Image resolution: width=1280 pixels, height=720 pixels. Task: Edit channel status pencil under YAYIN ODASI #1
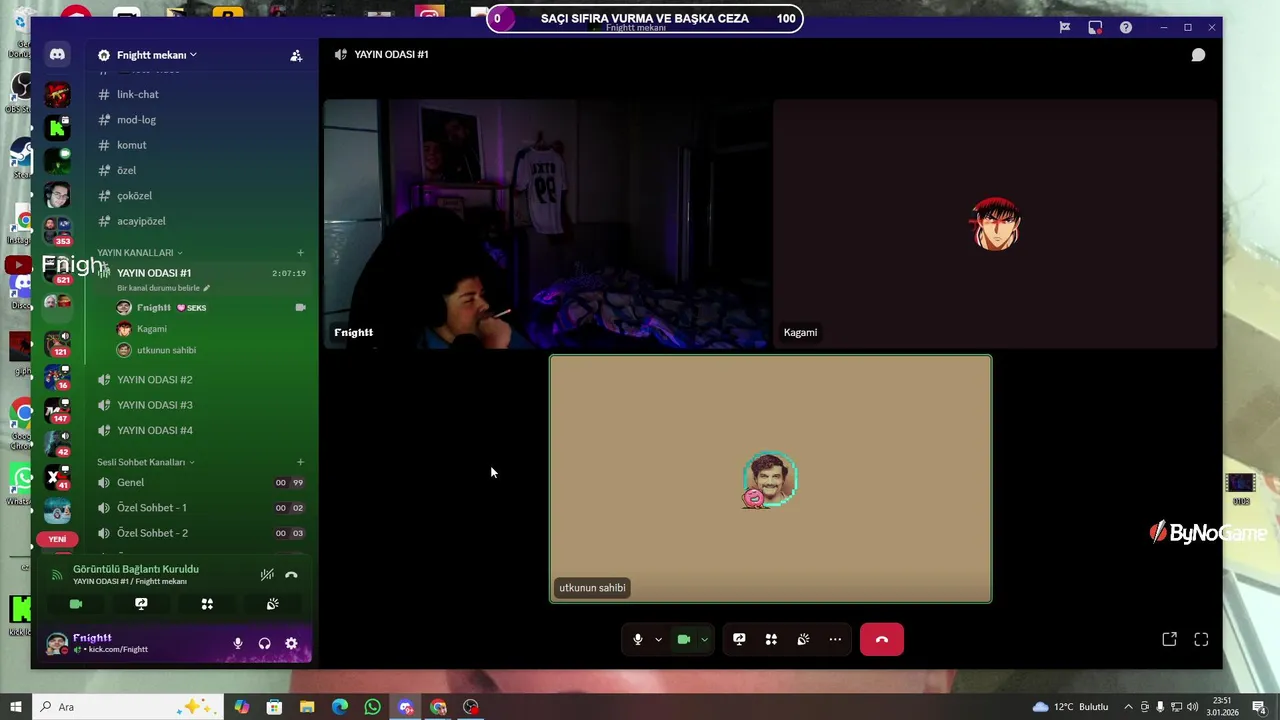[206, 288]
